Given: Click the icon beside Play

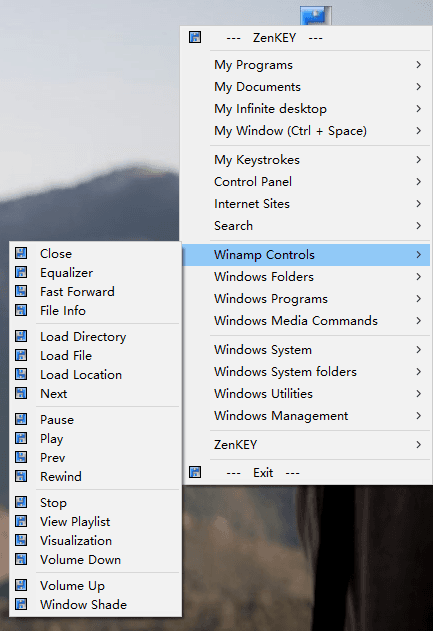Looking at the screenshot, I should click(21, 438).
